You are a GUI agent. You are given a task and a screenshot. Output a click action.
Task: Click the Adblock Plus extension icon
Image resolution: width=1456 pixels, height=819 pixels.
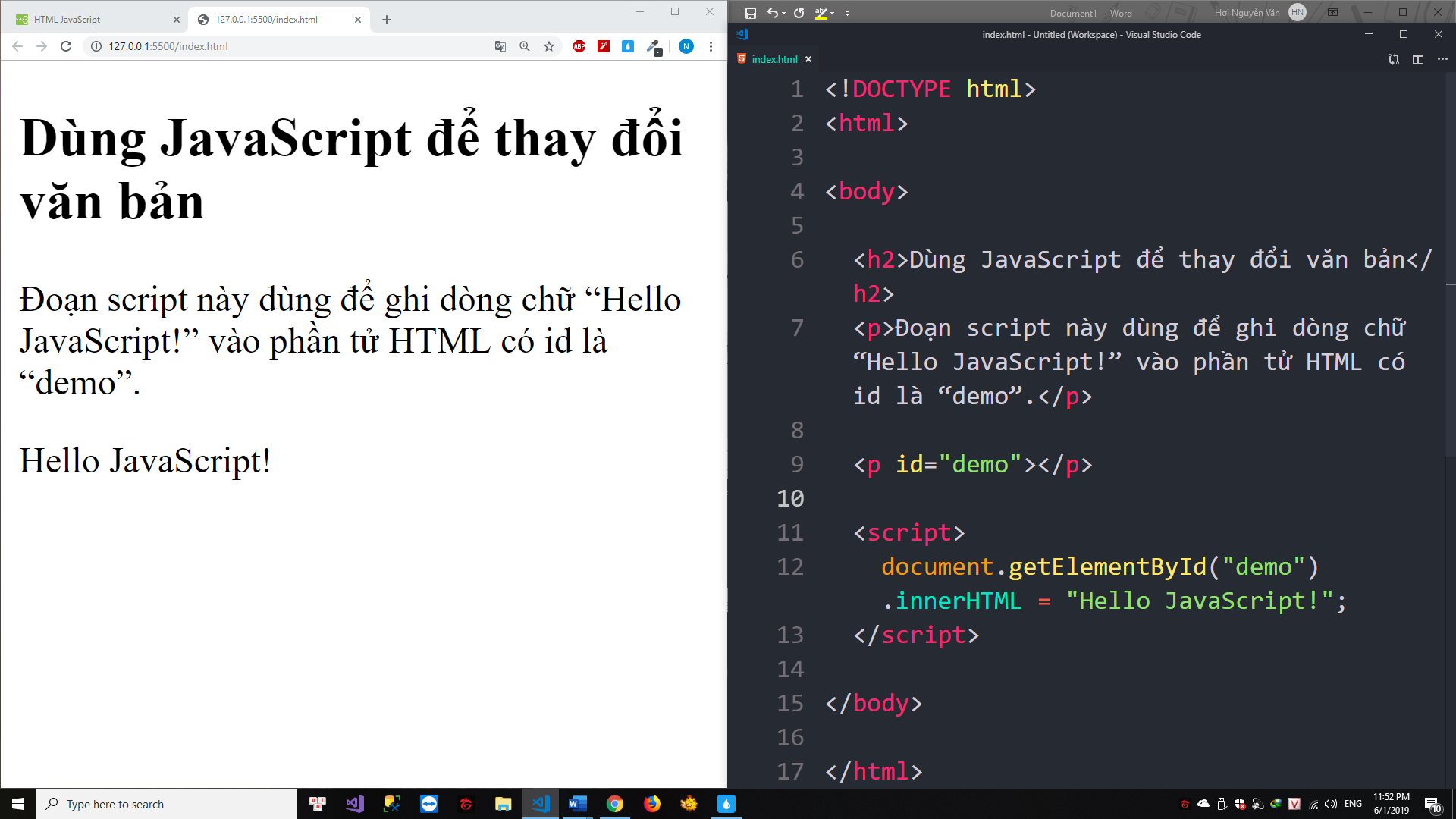(x=579, y=46)
